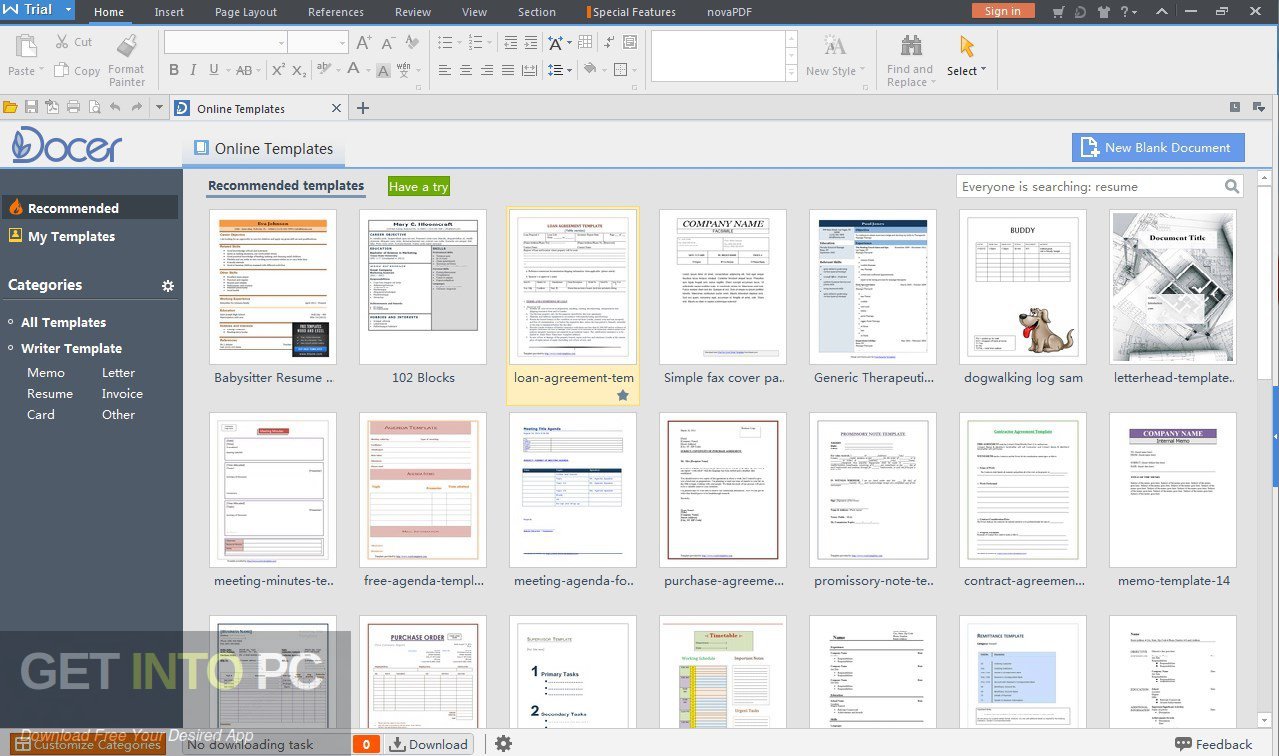Image resolution: width=1279 pixels, height=756 pixels.
Task: Click Align Right icon
Action: (x=487, y=70)
